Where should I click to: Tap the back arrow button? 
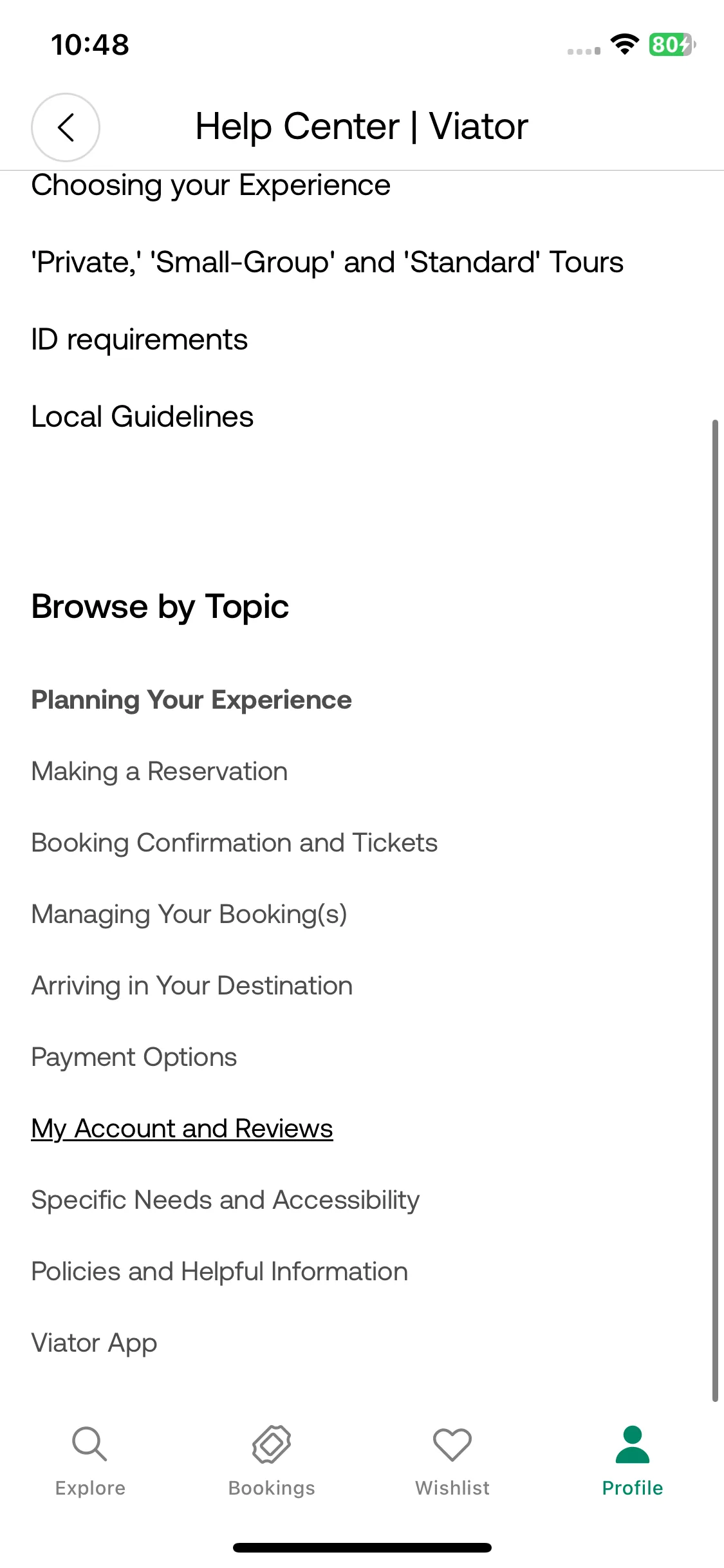tap(66, 127)
